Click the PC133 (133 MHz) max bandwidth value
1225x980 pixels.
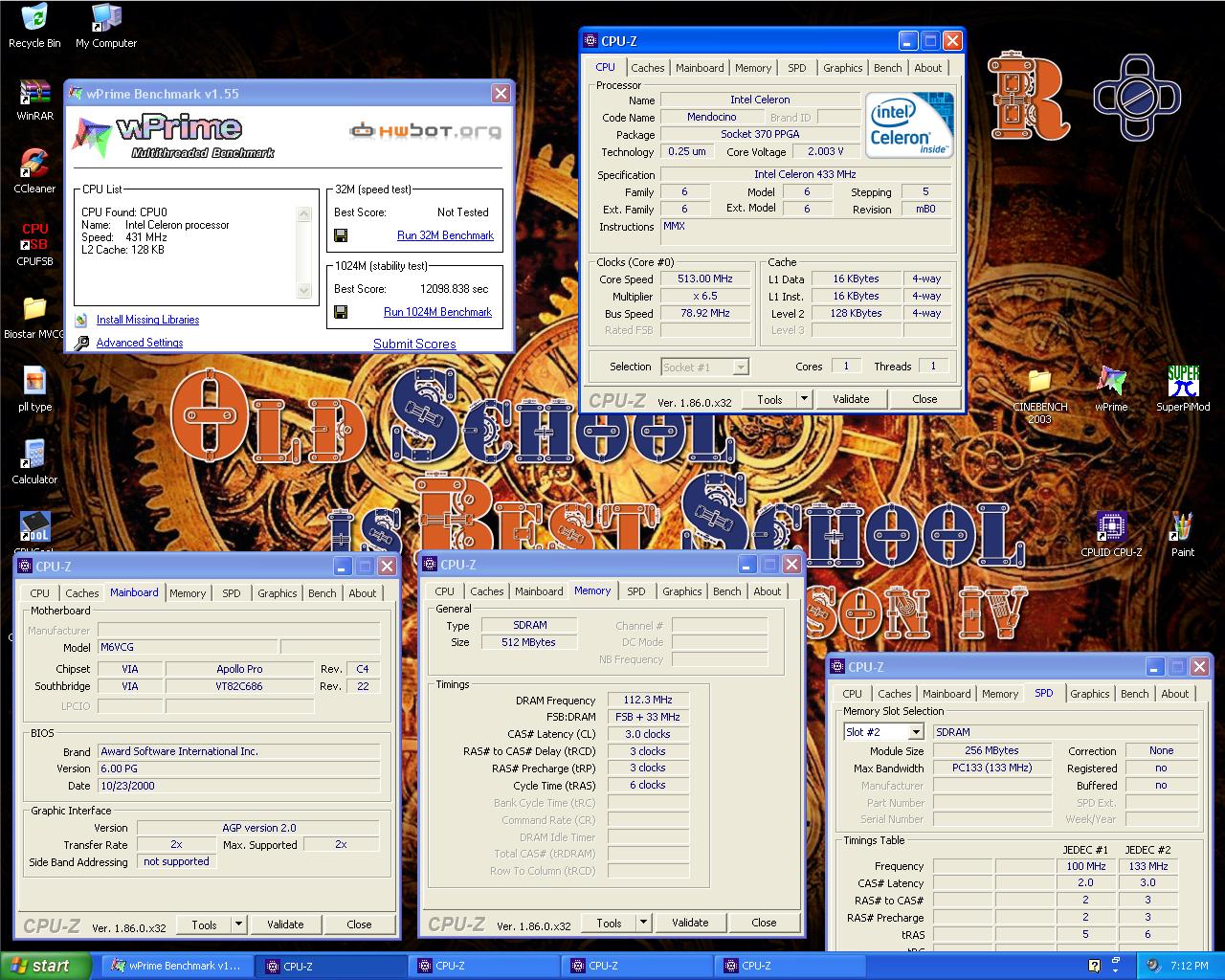(x=991, y=768)
